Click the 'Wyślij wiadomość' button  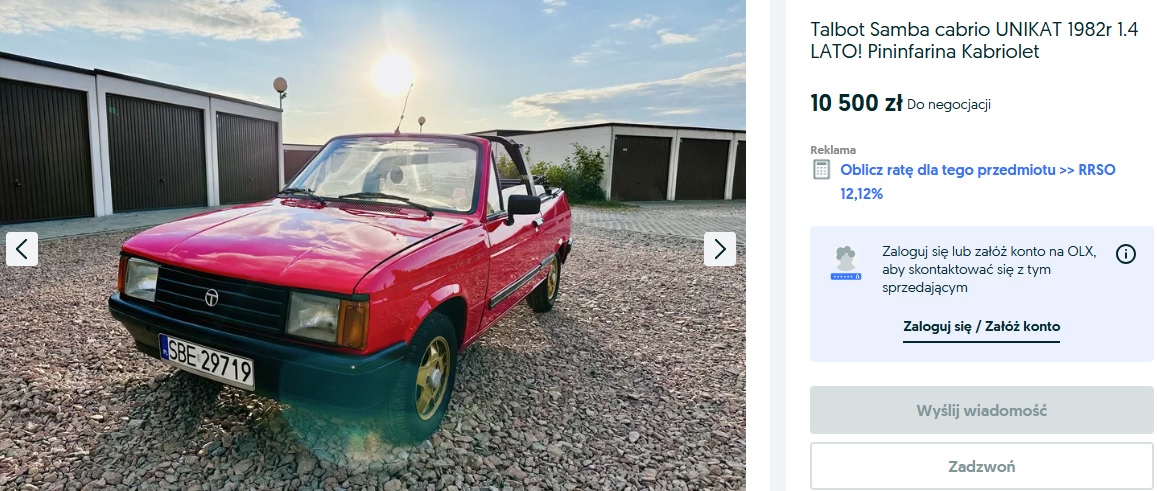(x=981, y=411)
